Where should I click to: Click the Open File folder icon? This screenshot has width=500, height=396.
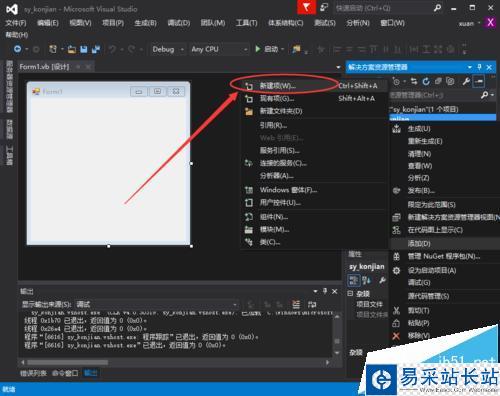point(72,50)
